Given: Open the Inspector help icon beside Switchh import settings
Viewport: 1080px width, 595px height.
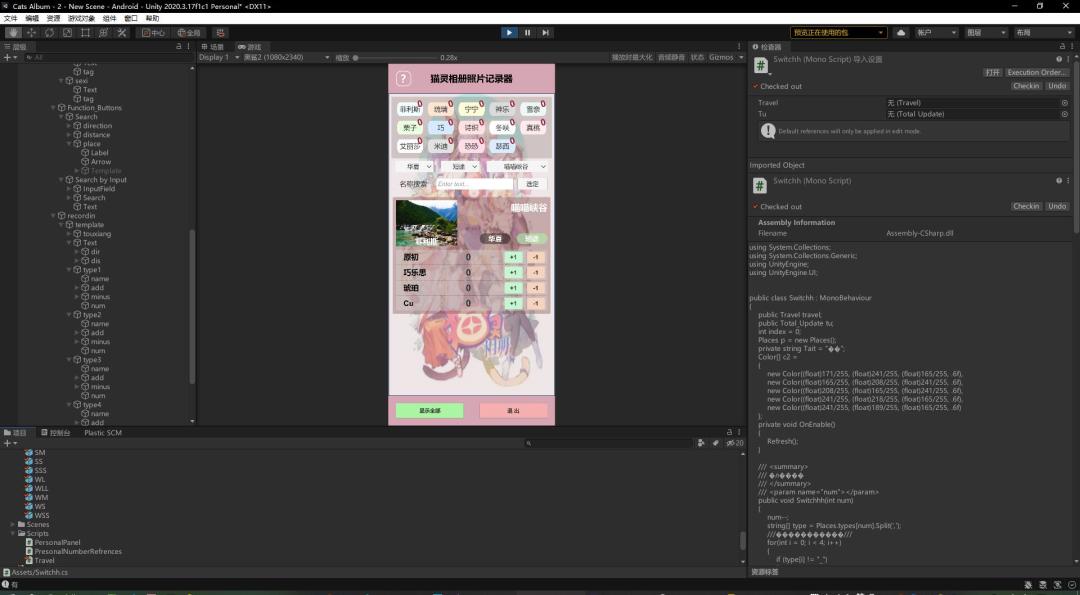Looking at the screenshot, I should click(x=1059, y=59).
